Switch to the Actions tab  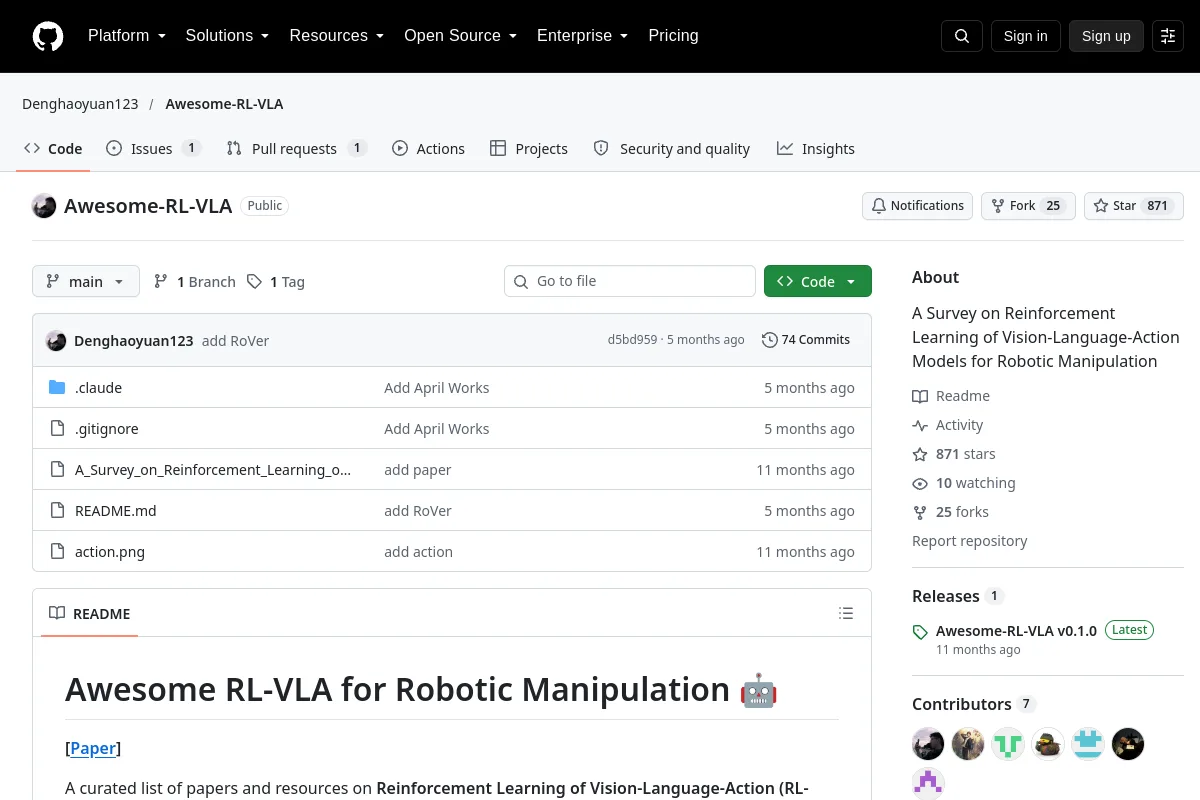click(428, 149)
